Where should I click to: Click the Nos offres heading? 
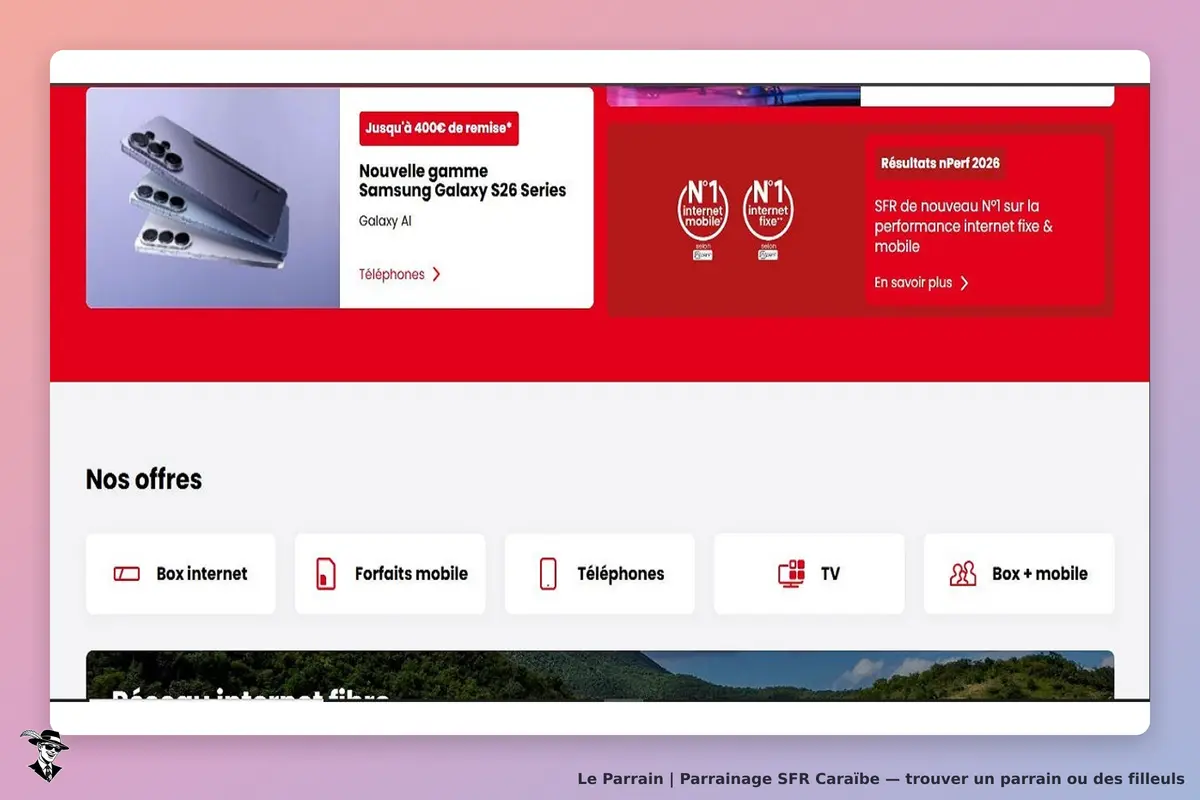[x=144, y=479]
